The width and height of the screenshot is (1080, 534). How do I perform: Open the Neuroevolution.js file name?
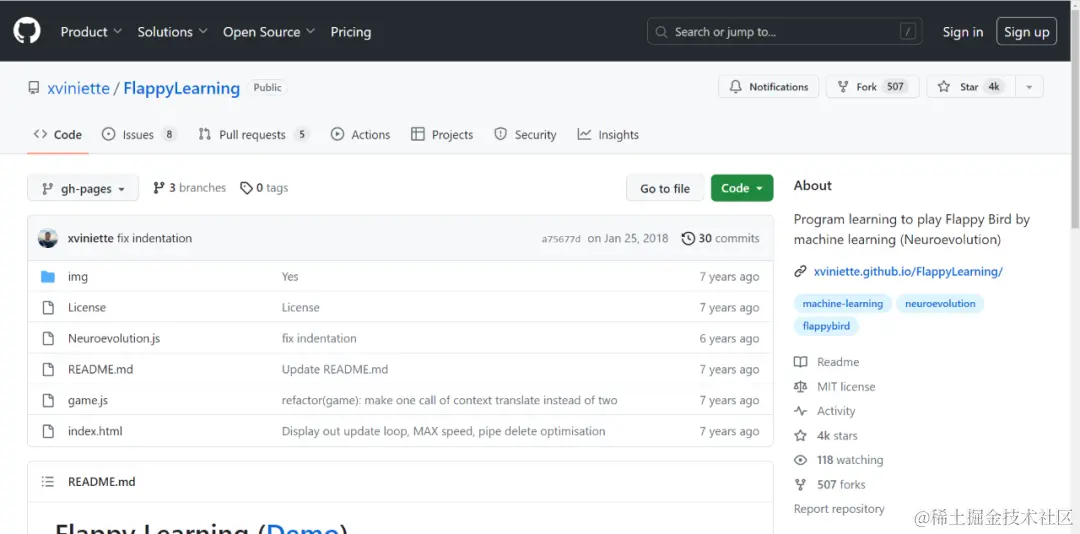pos(114,338)
